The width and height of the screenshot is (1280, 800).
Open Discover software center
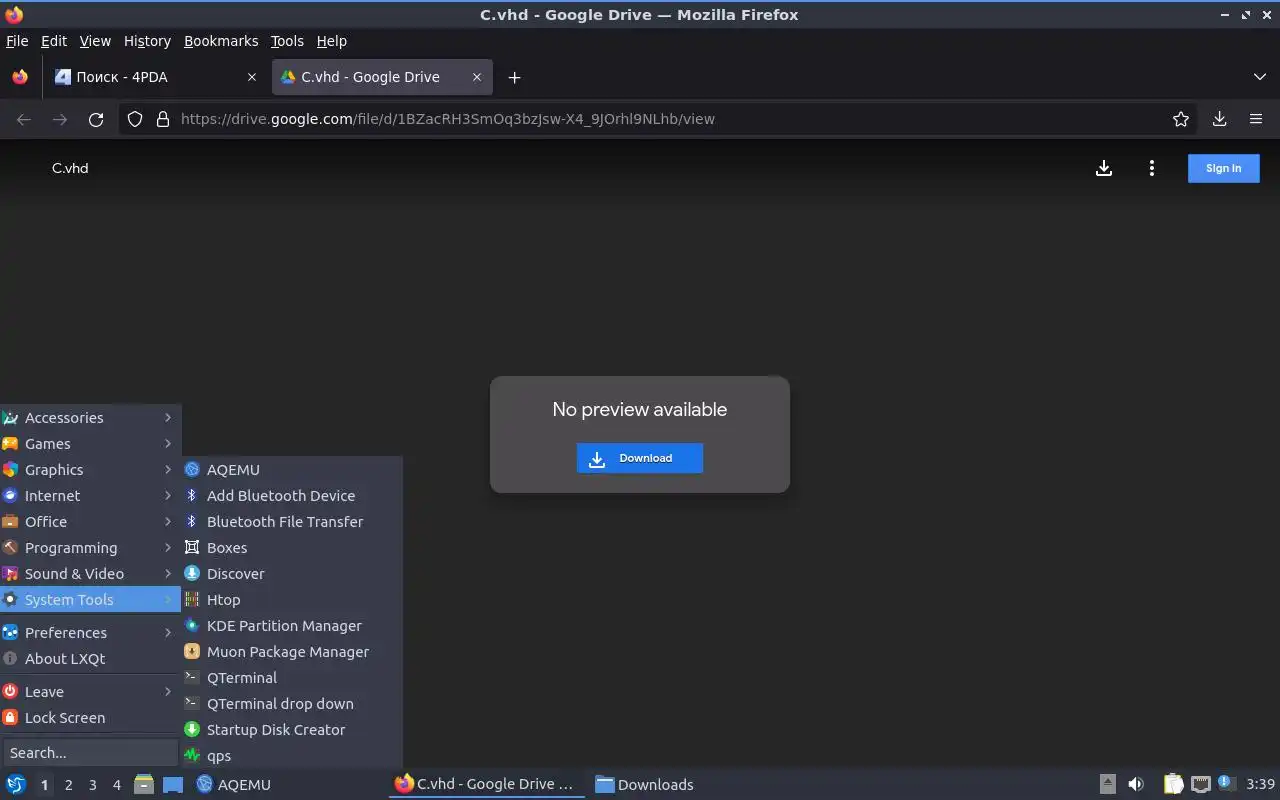292,574
